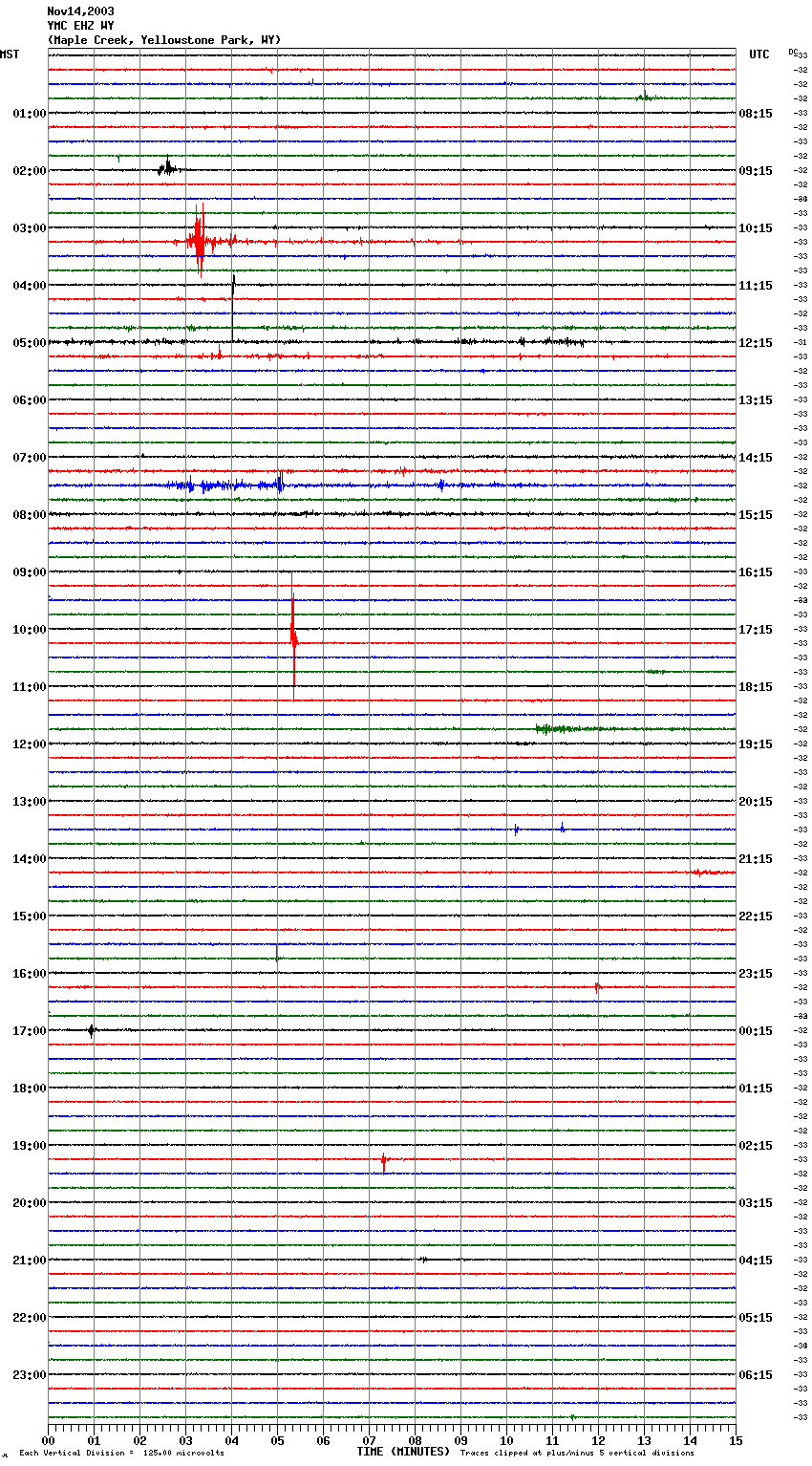Click the green bump near minute 13 at top
Viewport: 812px width, 1466px height.
[x=646, y=96]
